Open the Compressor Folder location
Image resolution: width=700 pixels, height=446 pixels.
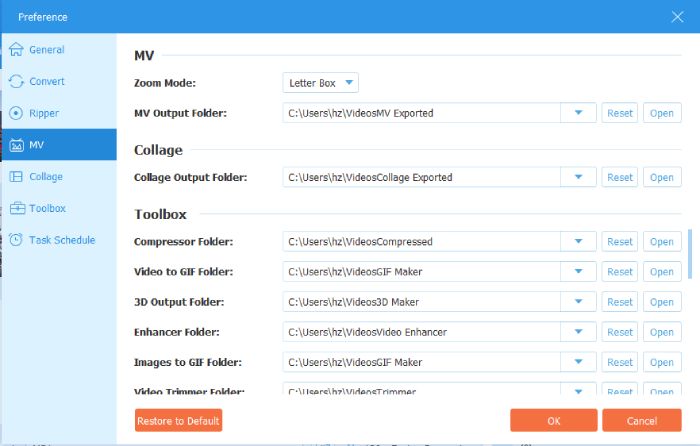pos(662,242)
